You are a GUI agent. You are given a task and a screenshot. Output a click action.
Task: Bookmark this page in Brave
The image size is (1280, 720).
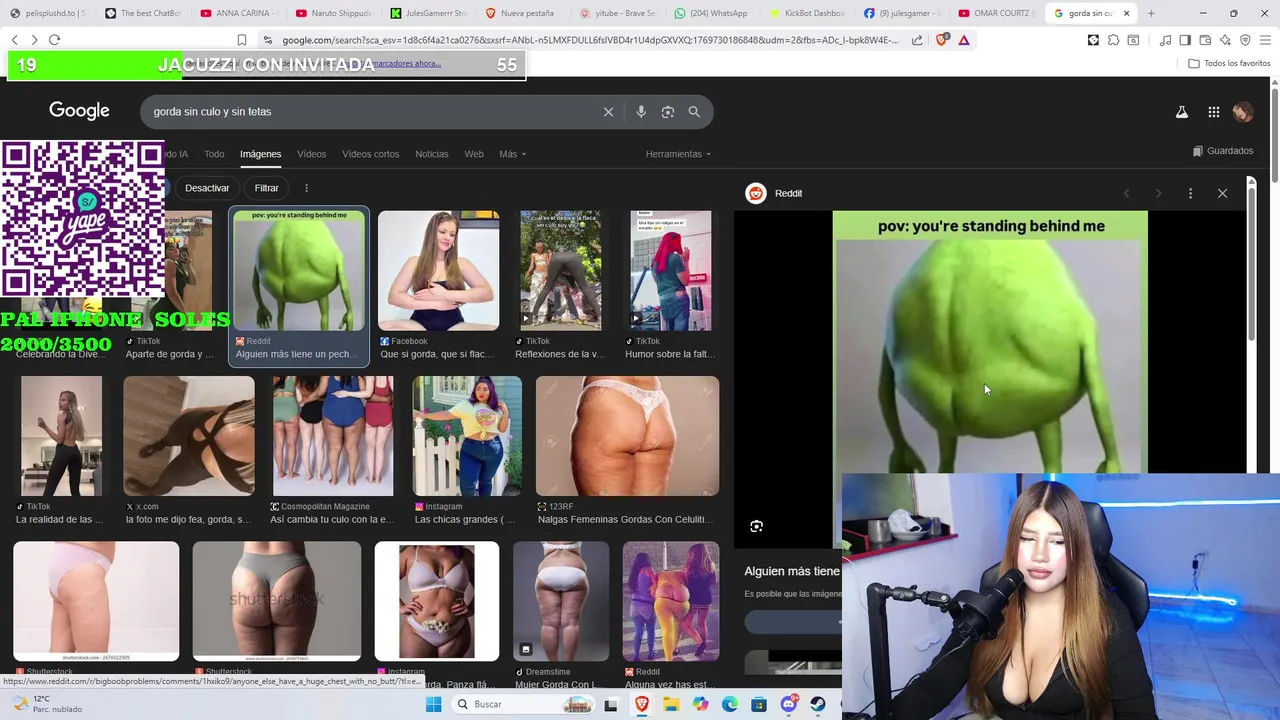242,40
